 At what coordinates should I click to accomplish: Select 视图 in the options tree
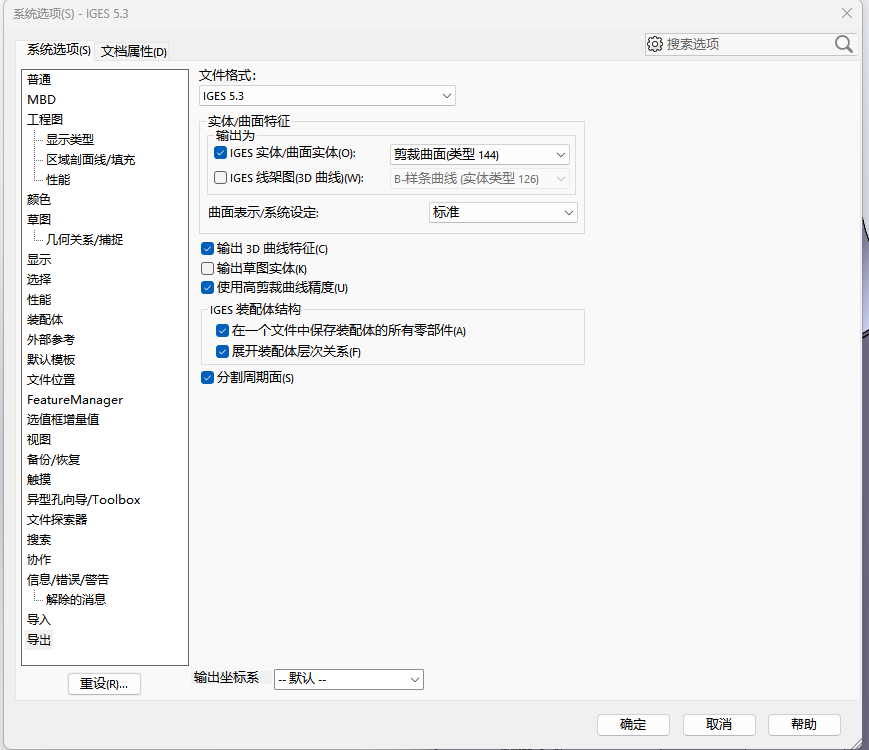[x=39, y=440]
